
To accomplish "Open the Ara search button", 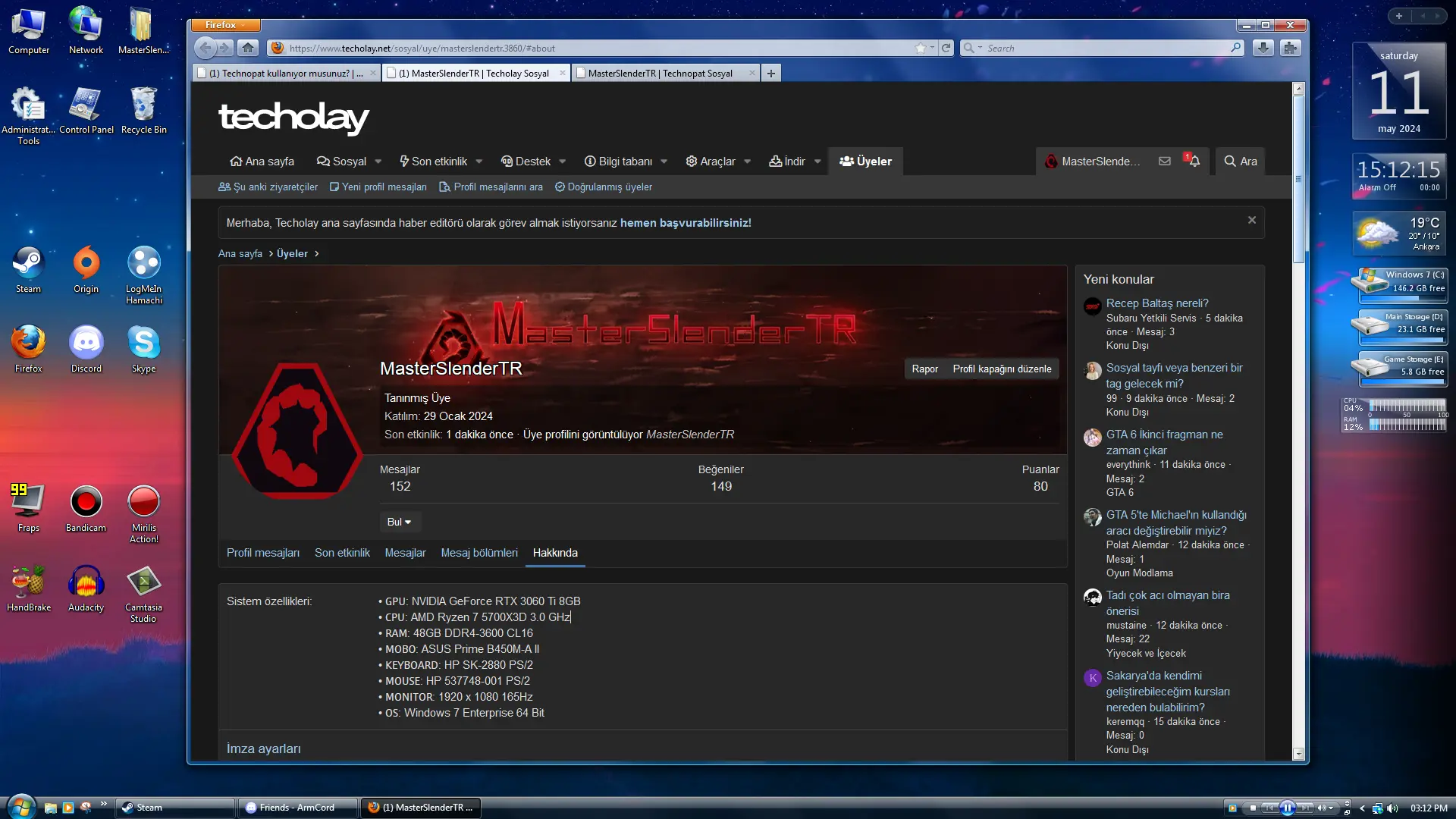I will click(x=1241, y=162).
